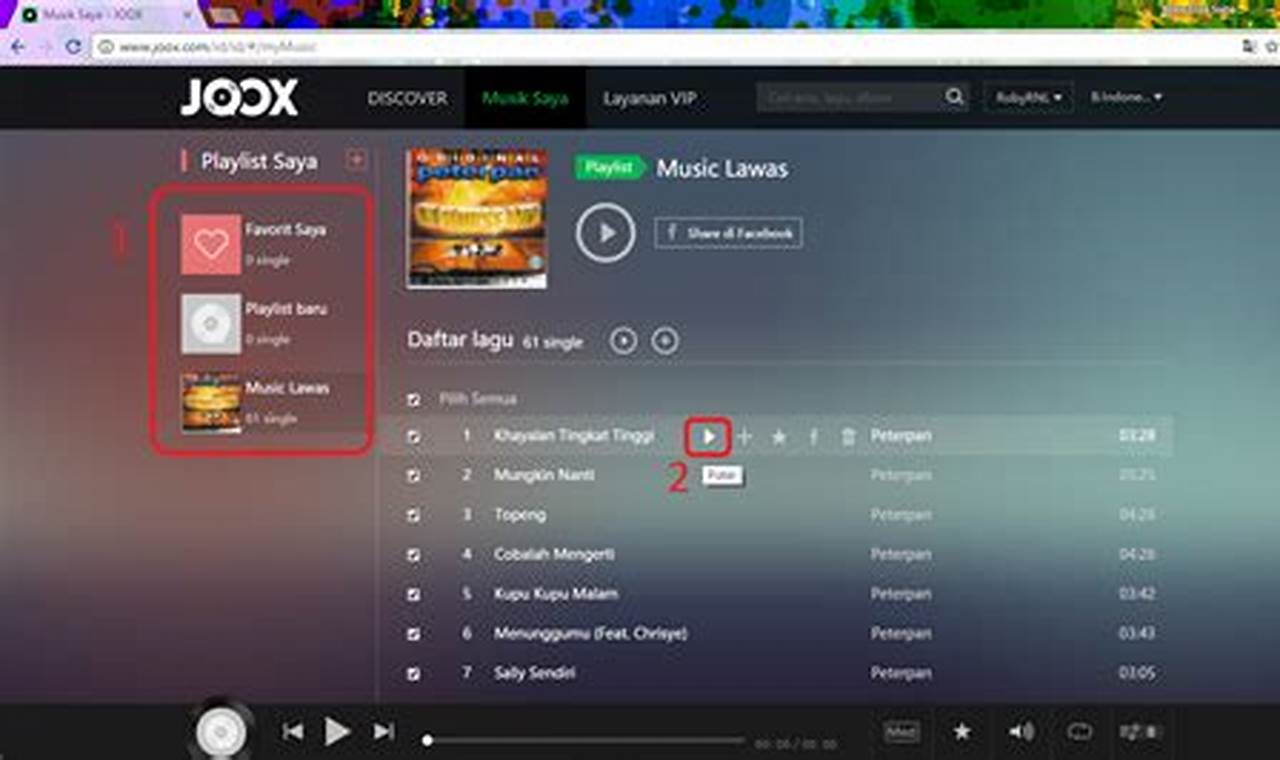1280x760 pixels.
Task: Click the song title Mungkin Nanti
Action: click(x=544, y=475)
